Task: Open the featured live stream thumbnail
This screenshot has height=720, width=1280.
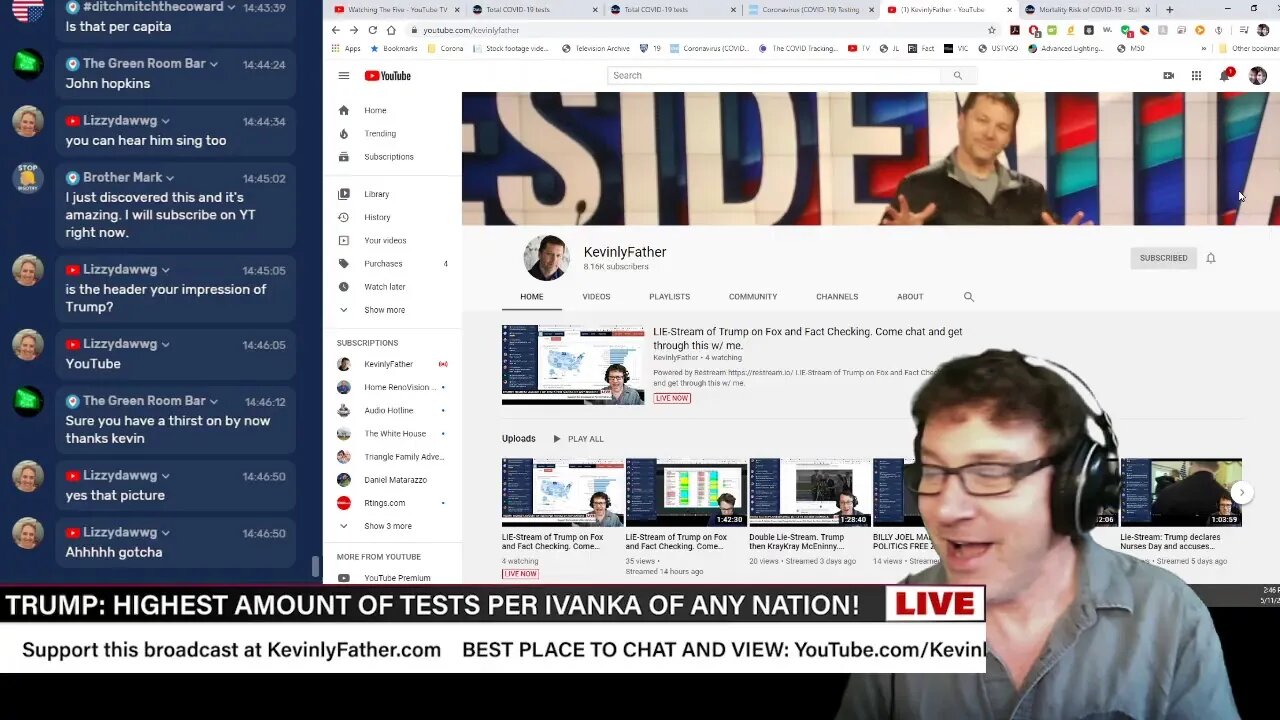Action: point(573,364)
